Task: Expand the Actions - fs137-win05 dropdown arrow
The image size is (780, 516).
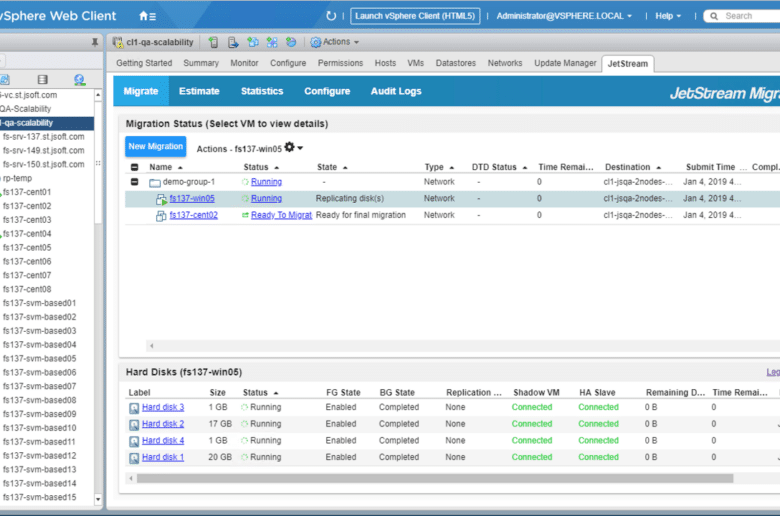Action: pyautogui.click(x=300, y=148)
